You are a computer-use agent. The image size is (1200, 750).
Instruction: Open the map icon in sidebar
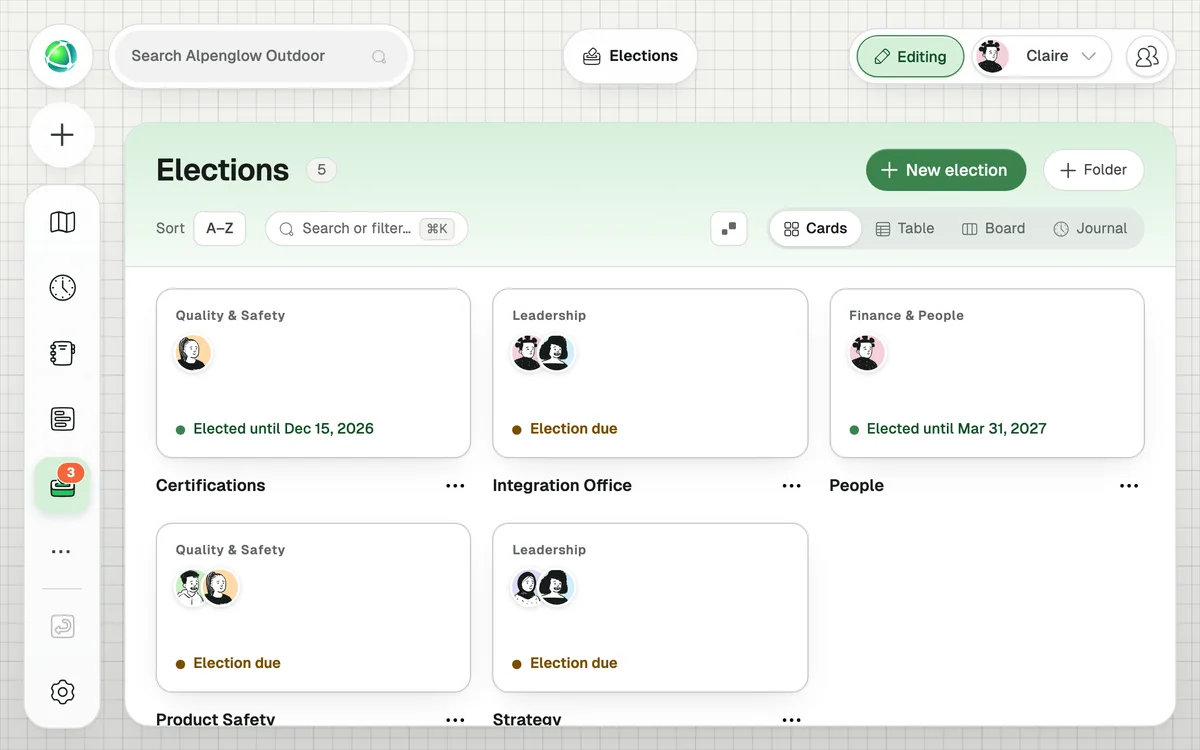[62, 222]
